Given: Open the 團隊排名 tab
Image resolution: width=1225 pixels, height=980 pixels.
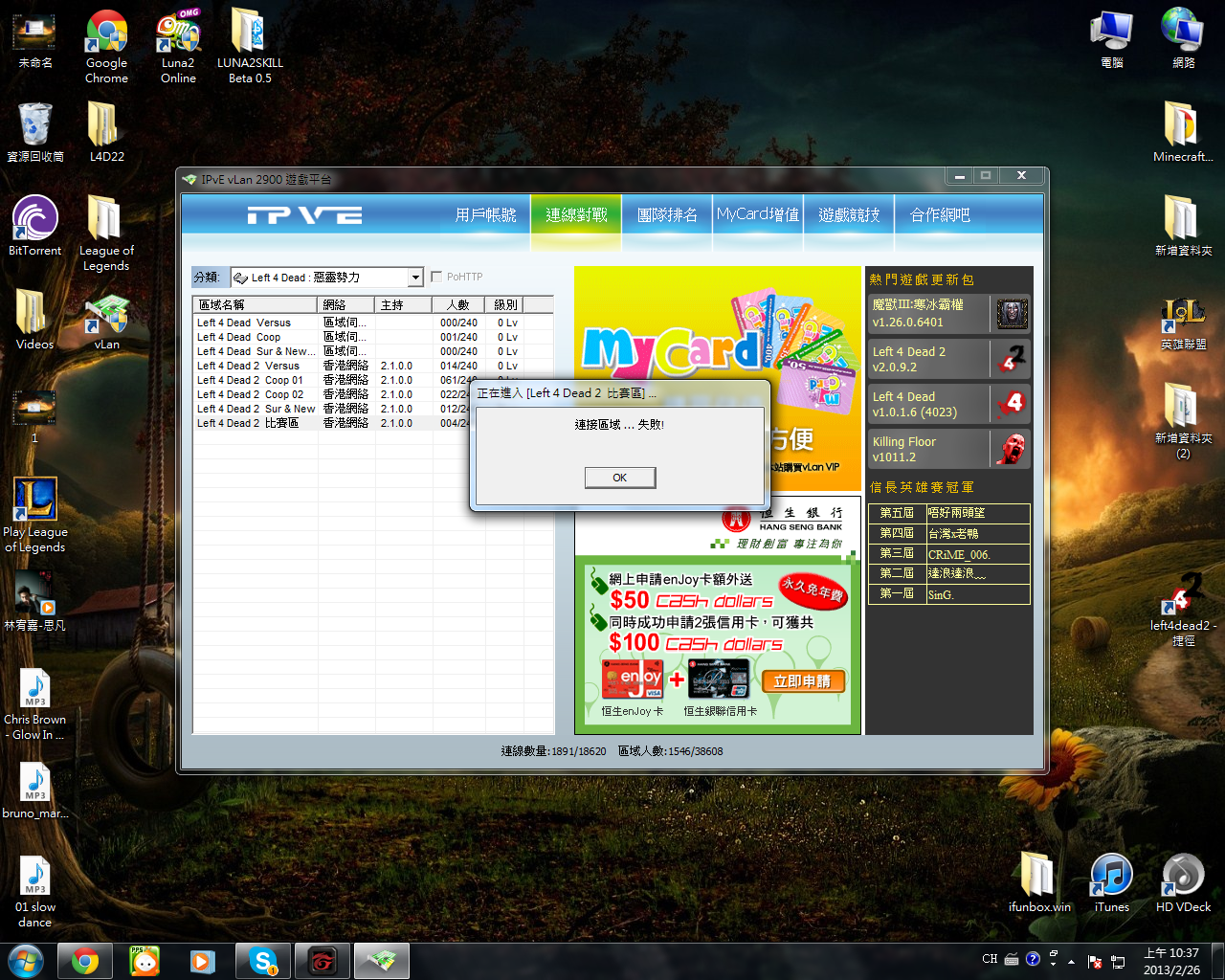Looking at the screenshot, I should (x=667, y=215).
